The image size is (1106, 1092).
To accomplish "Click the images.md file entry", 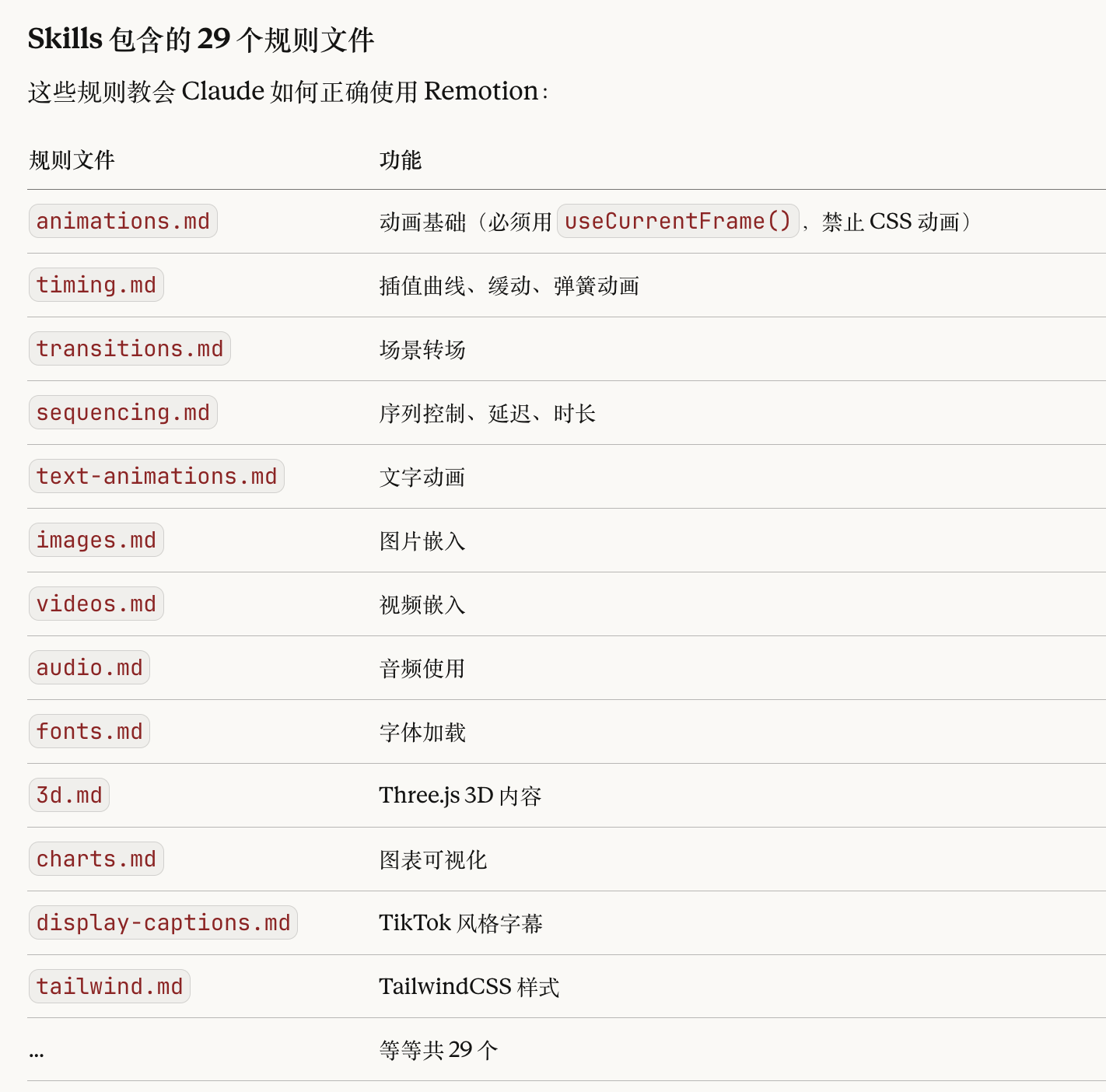I will point(96,541).
